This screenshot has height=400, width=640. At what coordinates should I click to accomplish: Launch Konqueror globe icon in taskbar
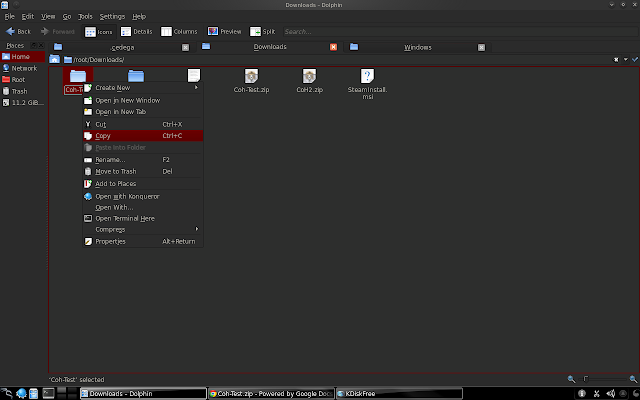coord(21,393)
